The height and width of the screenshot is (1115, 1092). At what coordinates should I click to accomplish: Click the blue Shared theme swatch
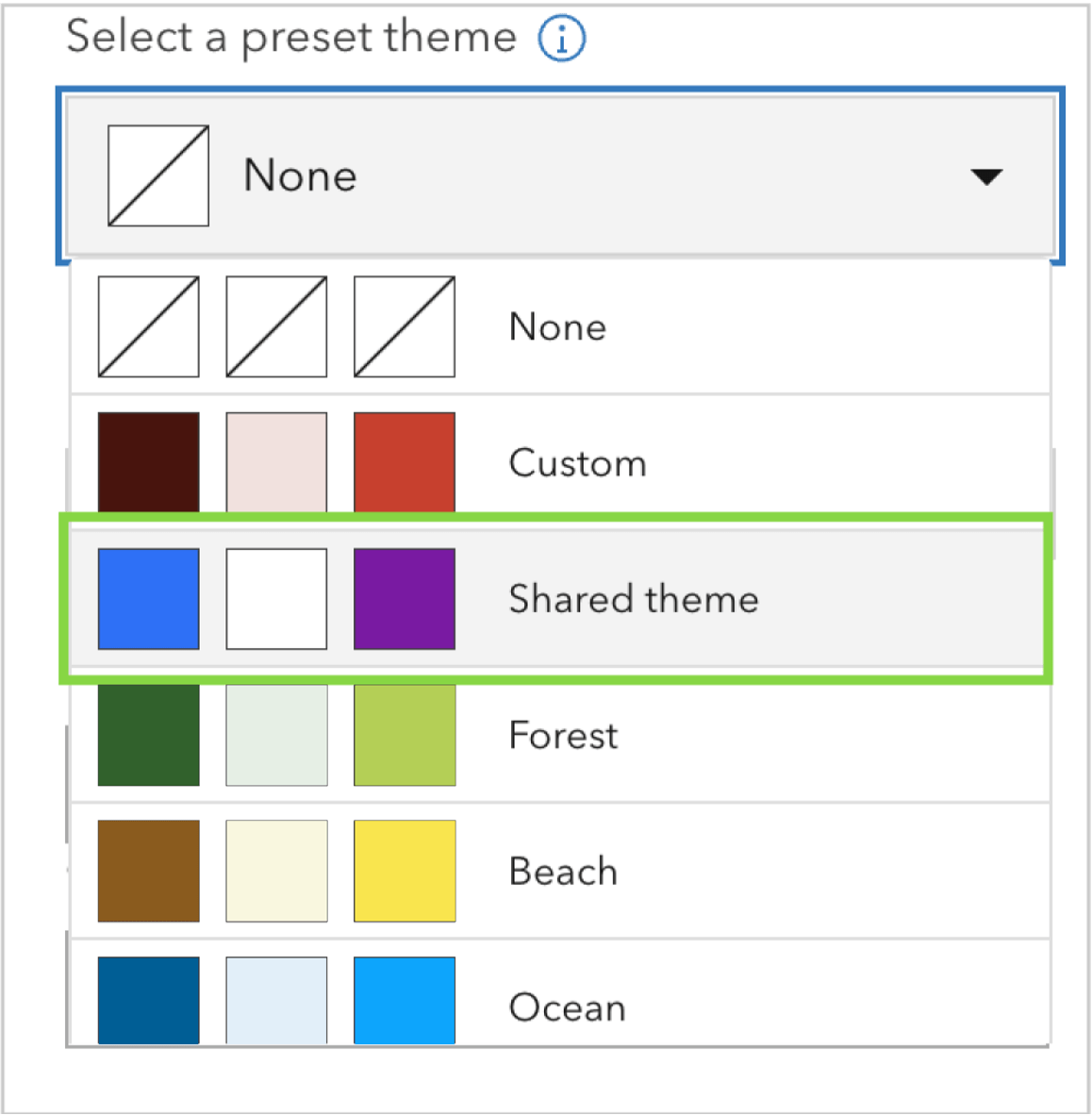pyautogui.click(x=149, y=599)
